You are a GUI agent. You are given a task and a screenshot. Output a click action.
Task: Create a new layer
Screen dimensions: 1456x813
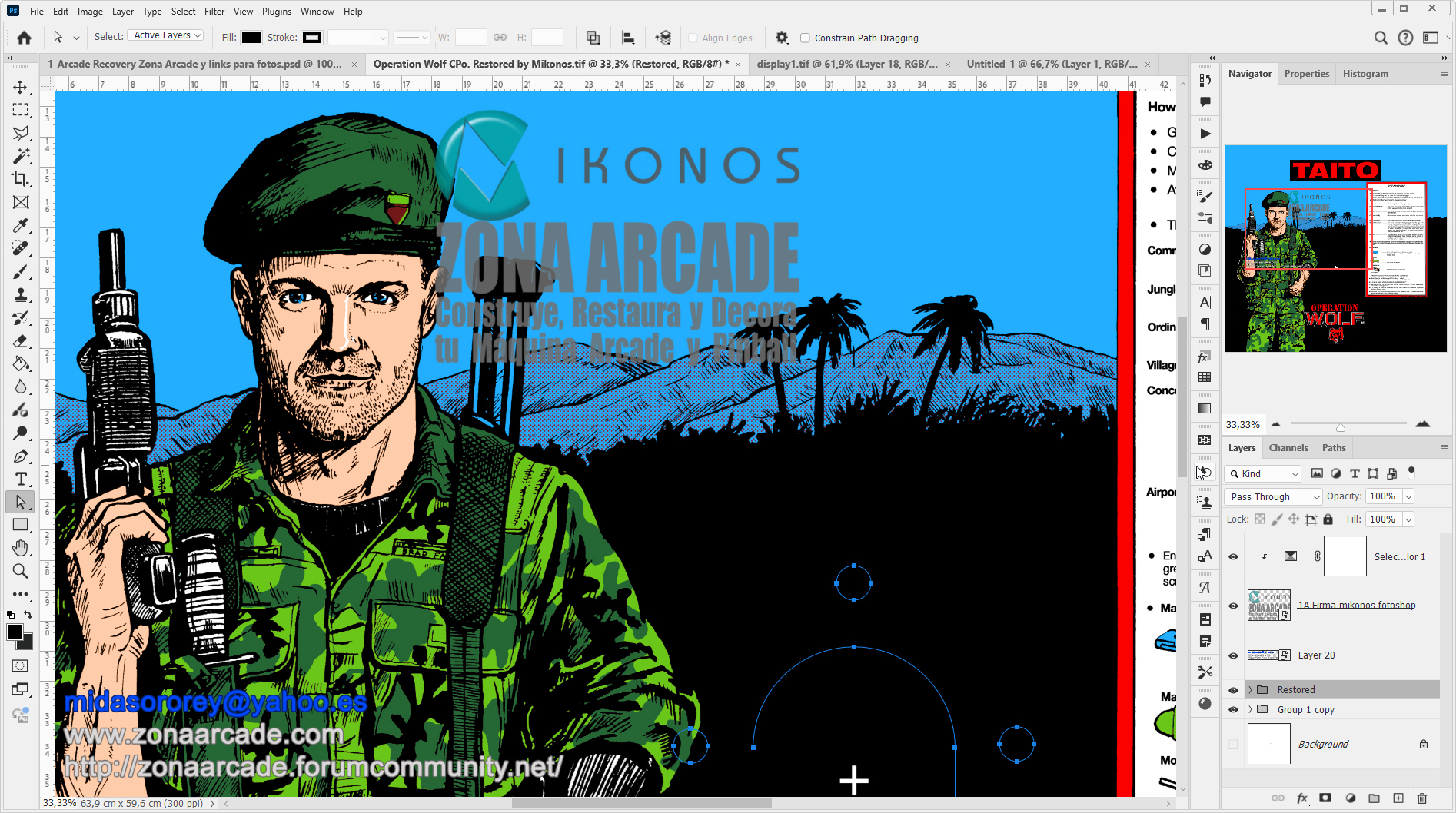(1398, 798)
